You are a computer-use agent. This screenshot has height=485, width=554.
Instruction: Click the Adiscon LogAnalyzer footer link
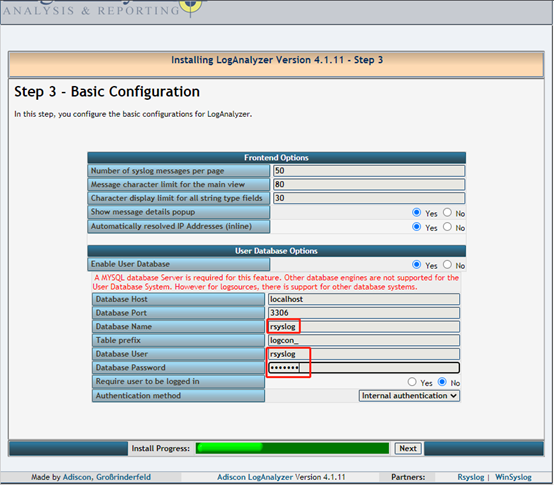[255, 477]
